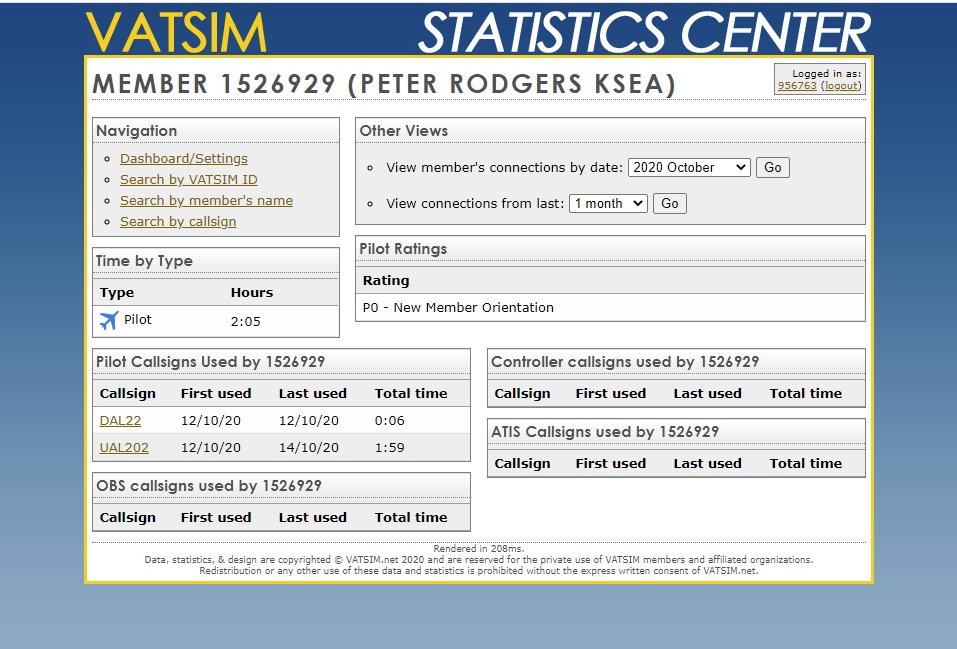Go to Search by VATSIM ID
Screen dimensions: 957x649
pos(188,179)
